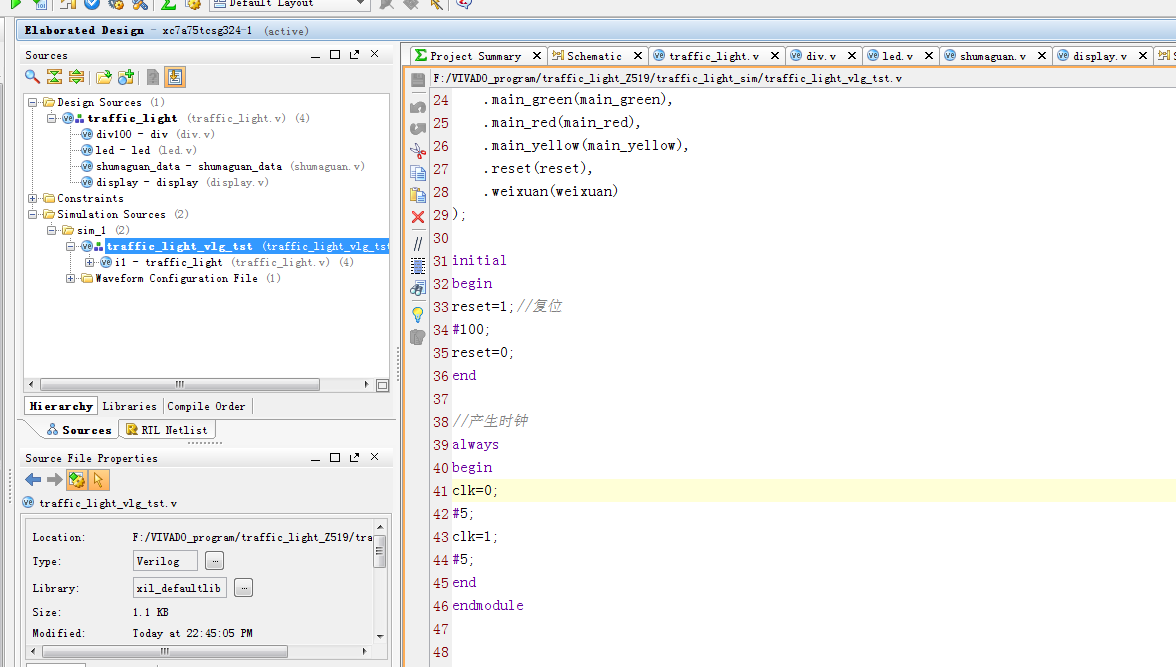
Task: Browse file Type with the ... button
Action: (x=214, y=560)
